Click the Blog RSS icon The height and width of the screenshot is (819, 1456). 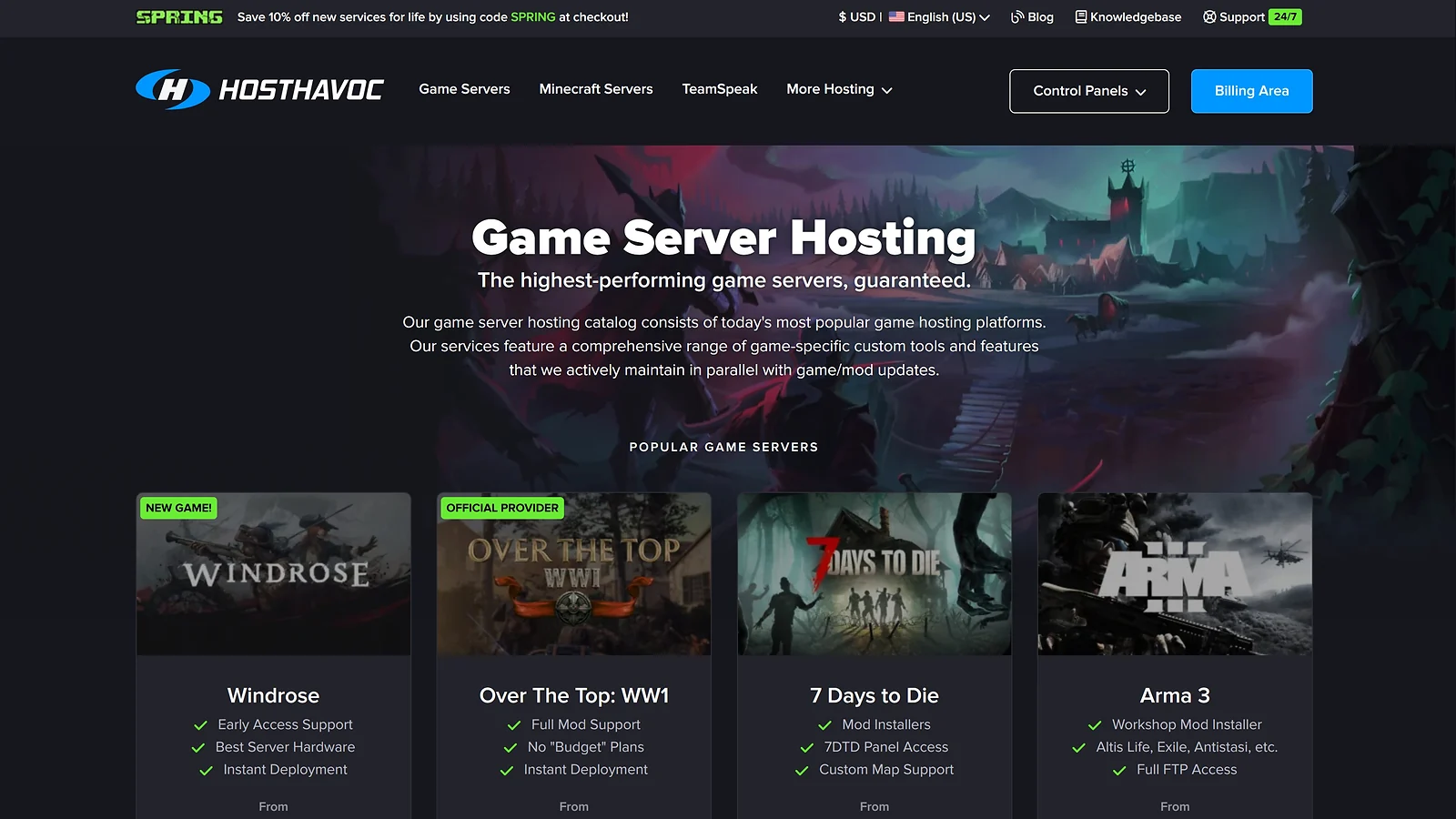coord(1017,16)
